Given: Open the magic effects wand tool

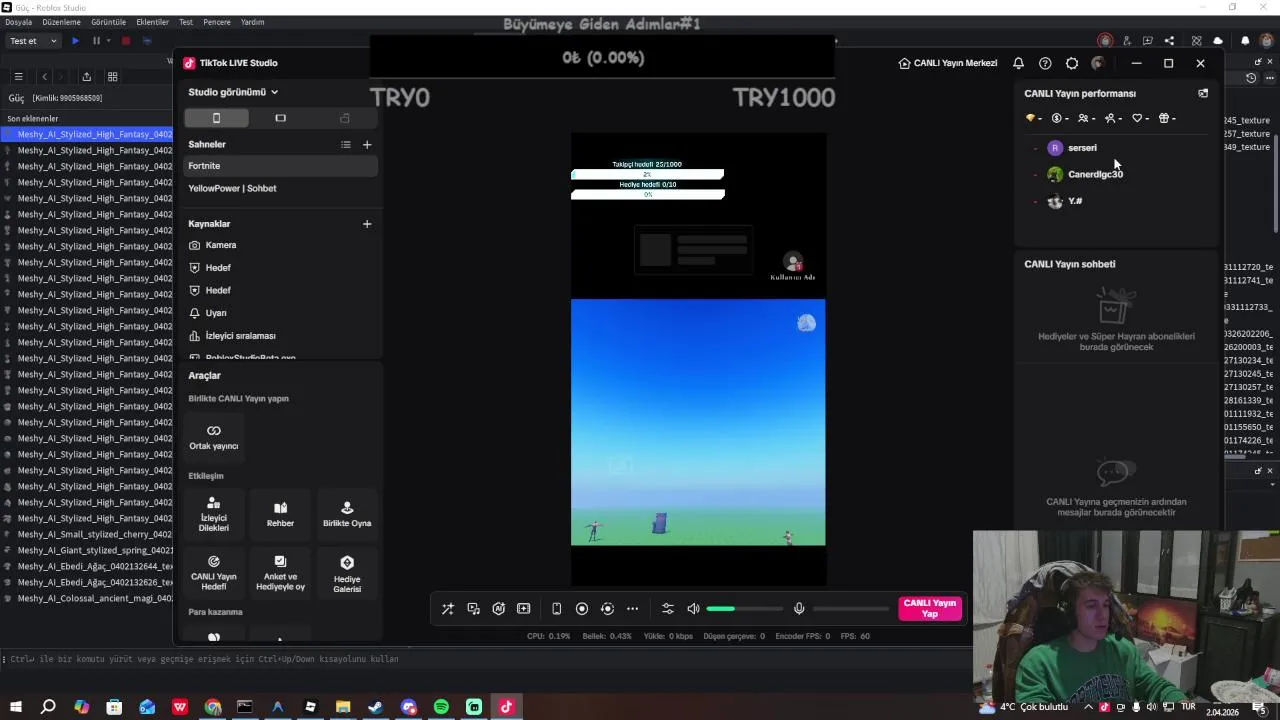Looking at the screenshot, I should point(448,609).
